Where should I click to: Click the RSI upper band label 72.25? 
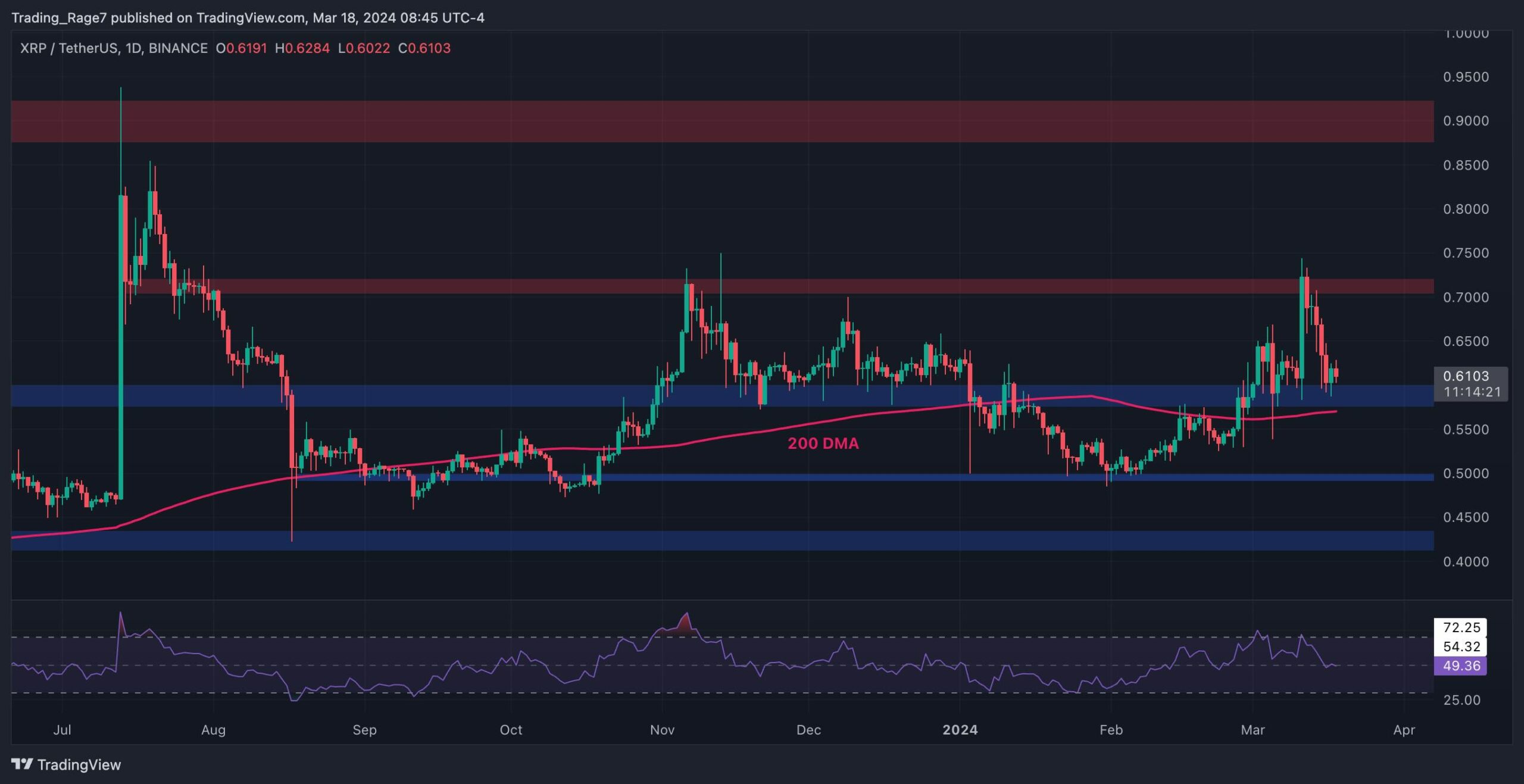tap(1461, 627)
